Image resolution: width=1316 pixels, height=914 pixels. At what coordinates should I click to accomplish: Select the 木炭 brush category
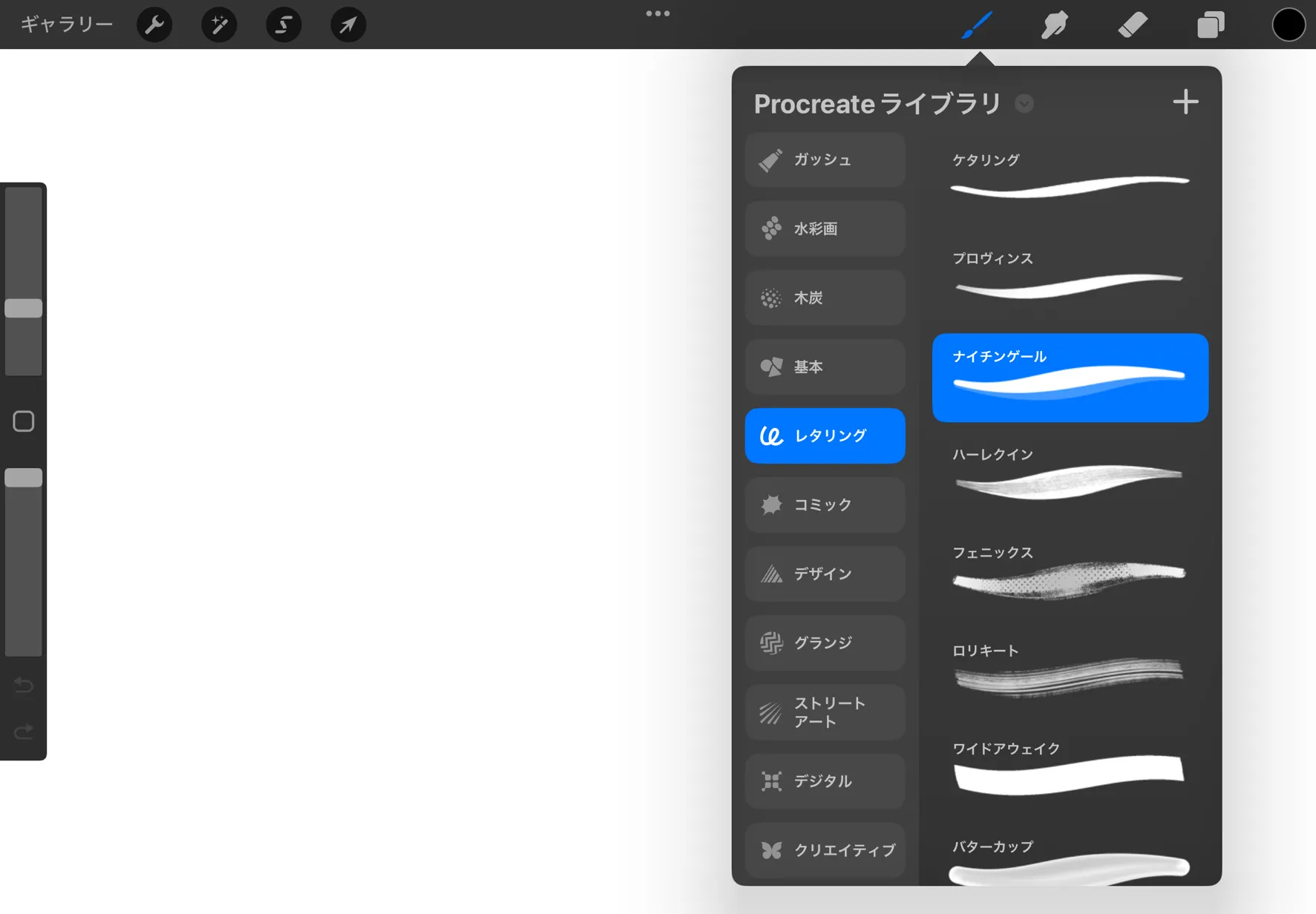tap(825, 297)
